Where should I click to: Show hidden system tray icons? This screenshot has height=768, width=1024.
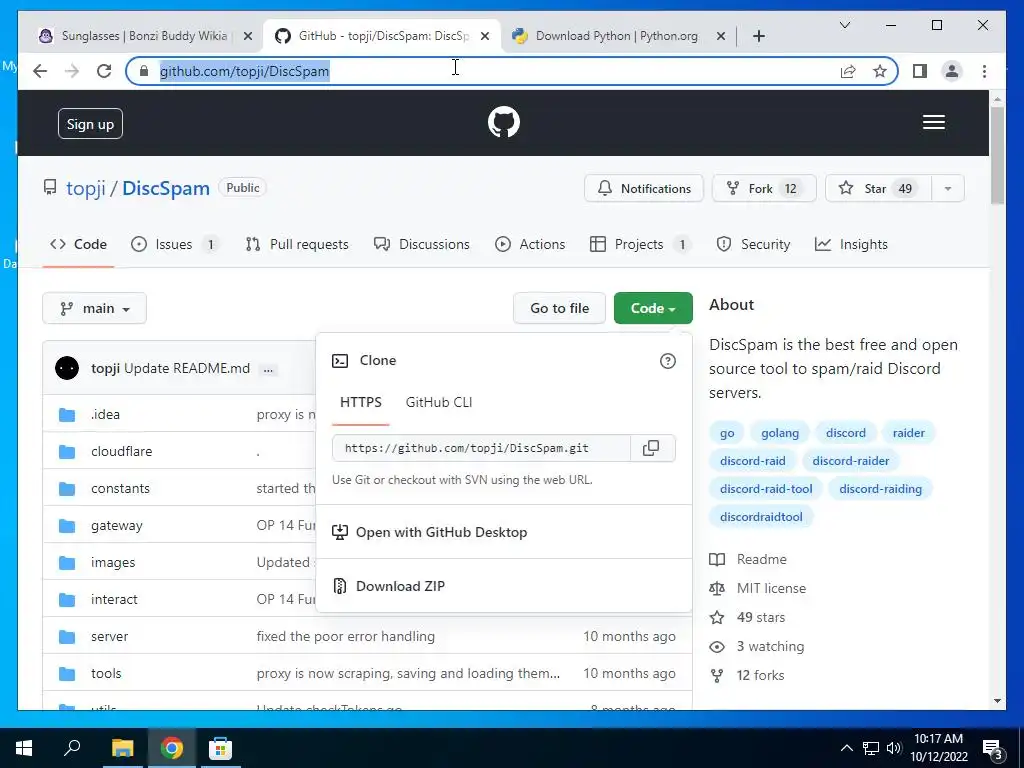[846, 748]
